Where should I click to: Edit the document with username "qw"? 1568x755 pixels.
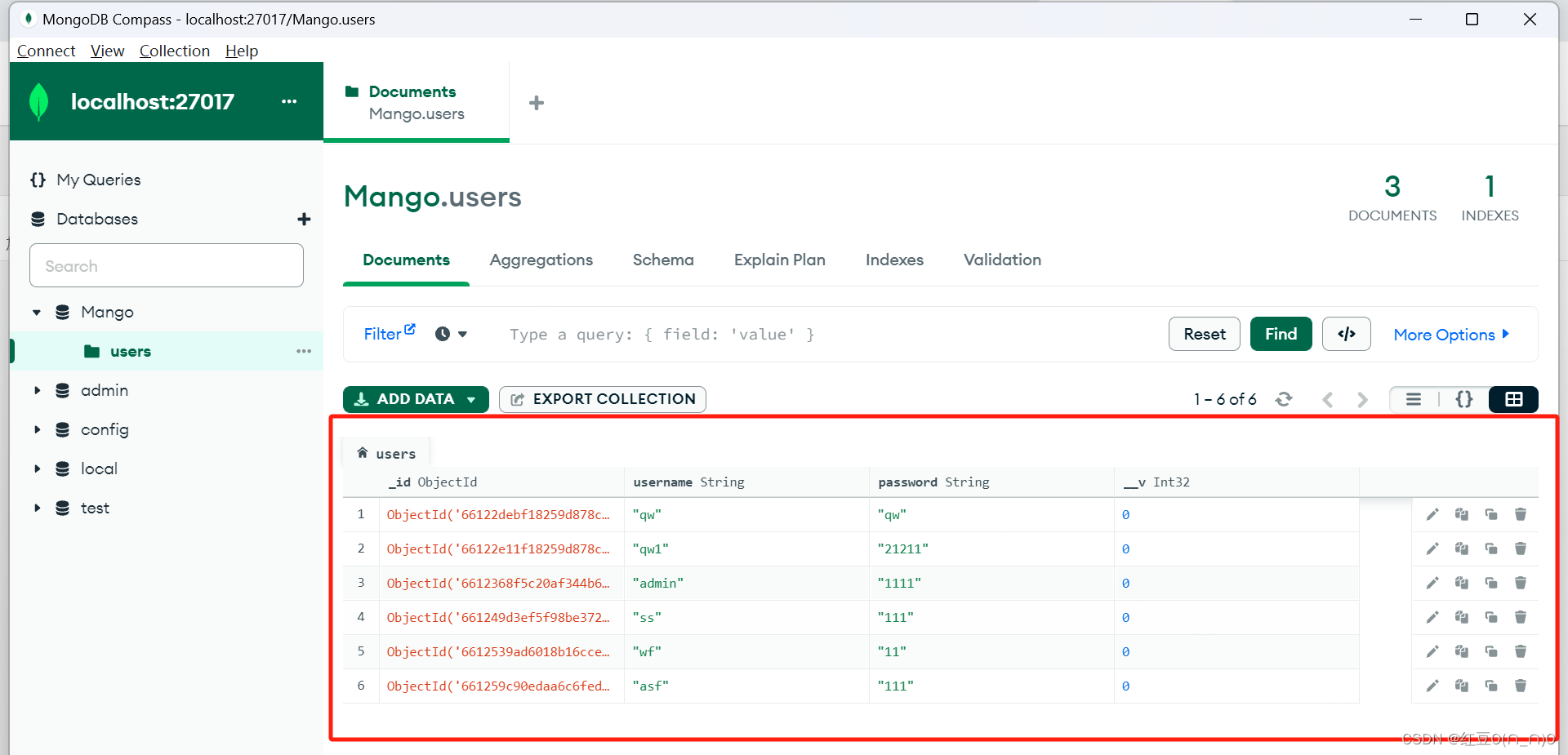[1432, 514]
